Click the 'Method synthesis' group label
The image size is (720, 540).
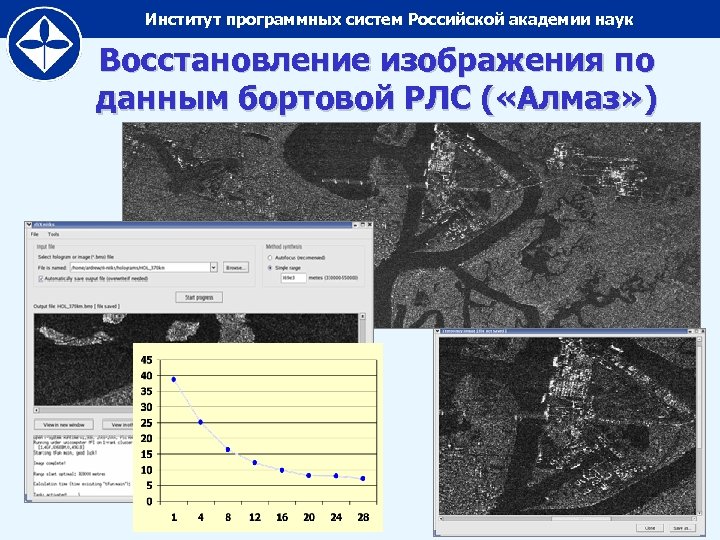(x=284, y=247)
